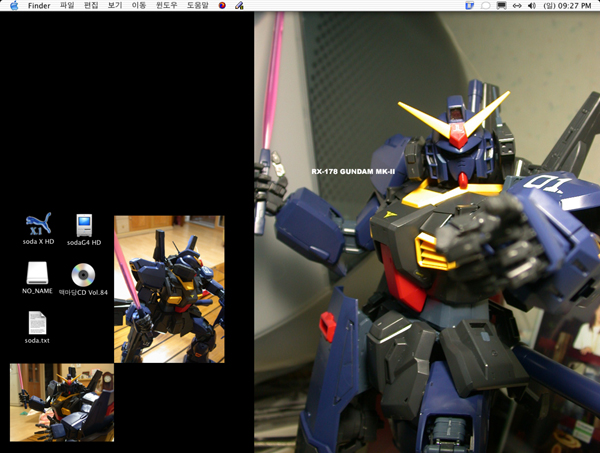Open the 이동 (Go) menu
The image size is (600, 453).
pyautogui.click(x=139, y=6)
